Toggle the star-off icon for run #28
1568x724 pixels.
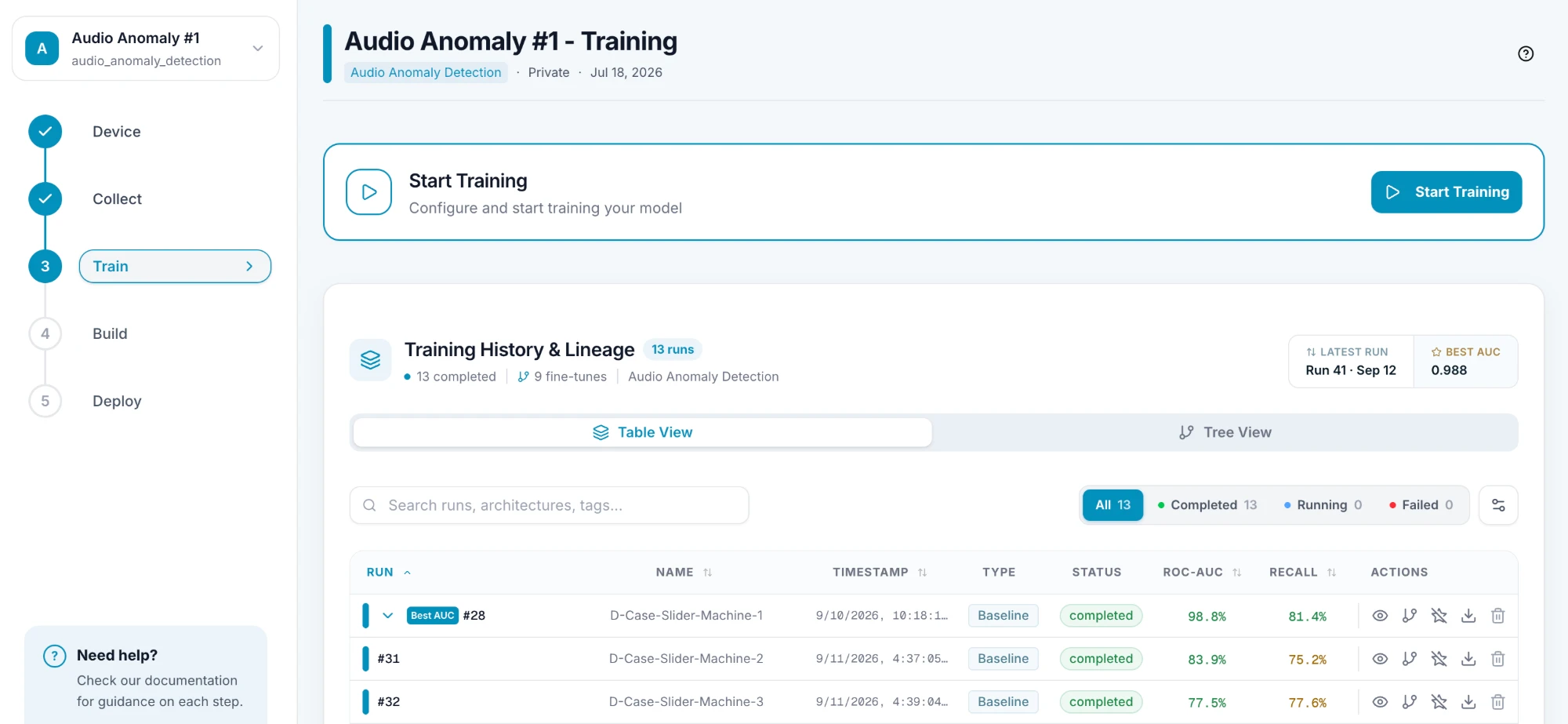(1439, 616)
